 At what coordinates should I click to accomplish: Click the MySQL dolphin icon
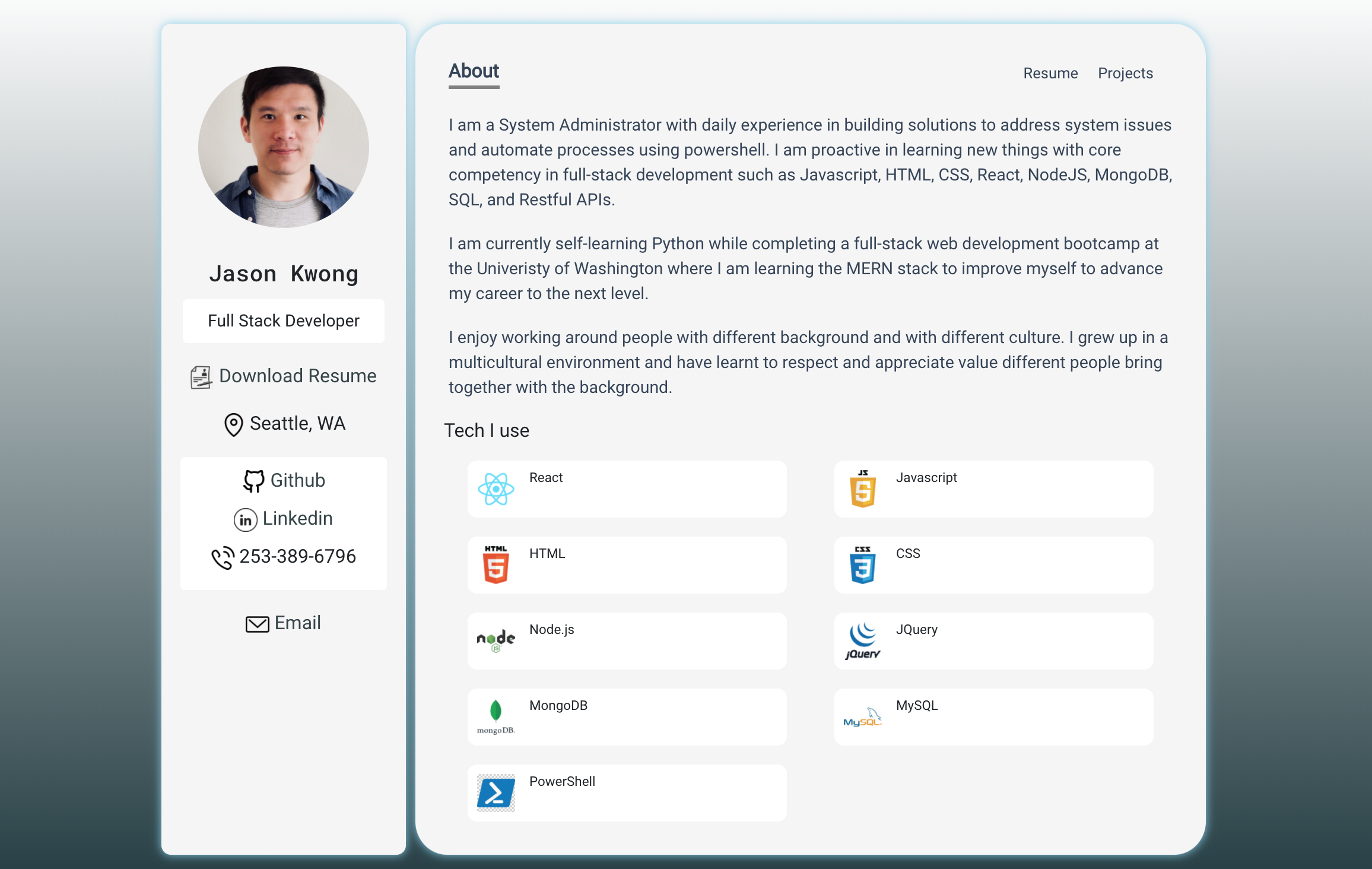pos(862,717)
